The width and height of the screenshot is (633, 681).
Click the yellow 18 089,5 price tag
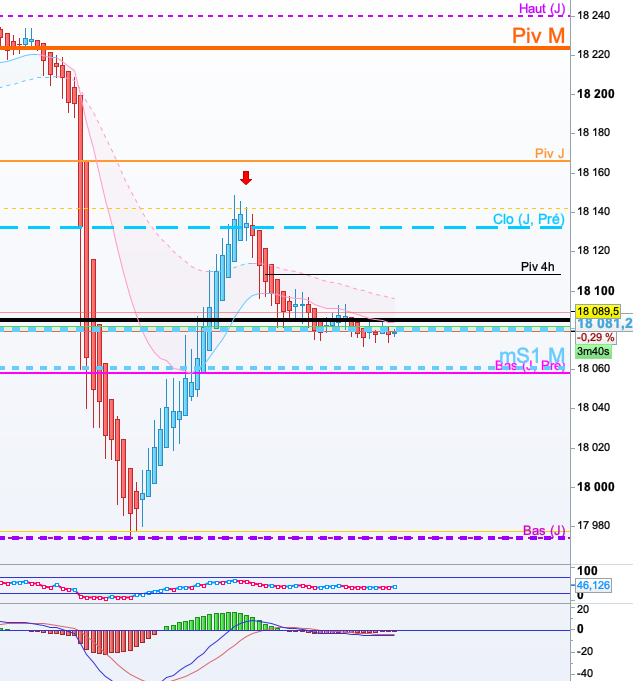598,311
